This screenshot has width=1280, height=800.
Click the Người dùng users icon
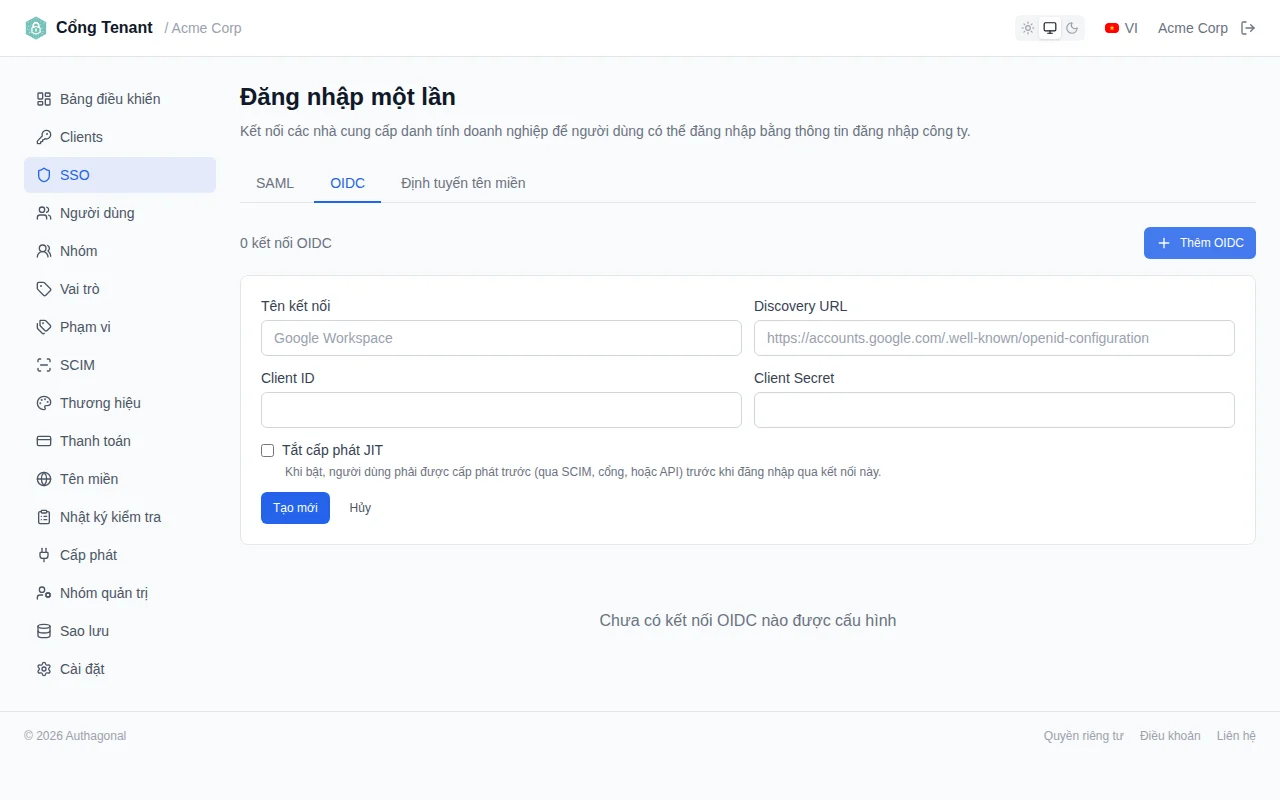click(44, 213)
